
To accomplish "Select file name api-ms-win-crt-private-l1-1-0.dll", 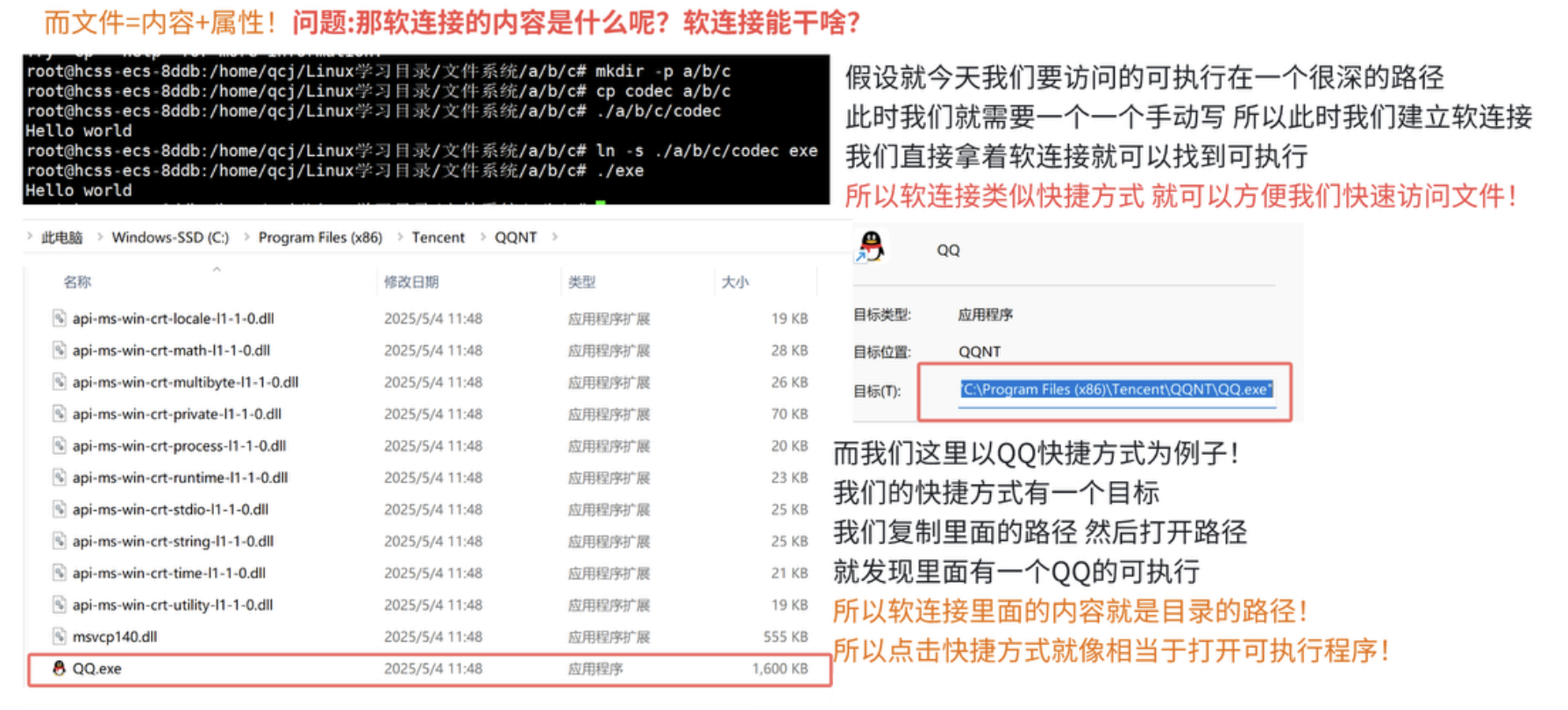I will click(x=177, y=414).
